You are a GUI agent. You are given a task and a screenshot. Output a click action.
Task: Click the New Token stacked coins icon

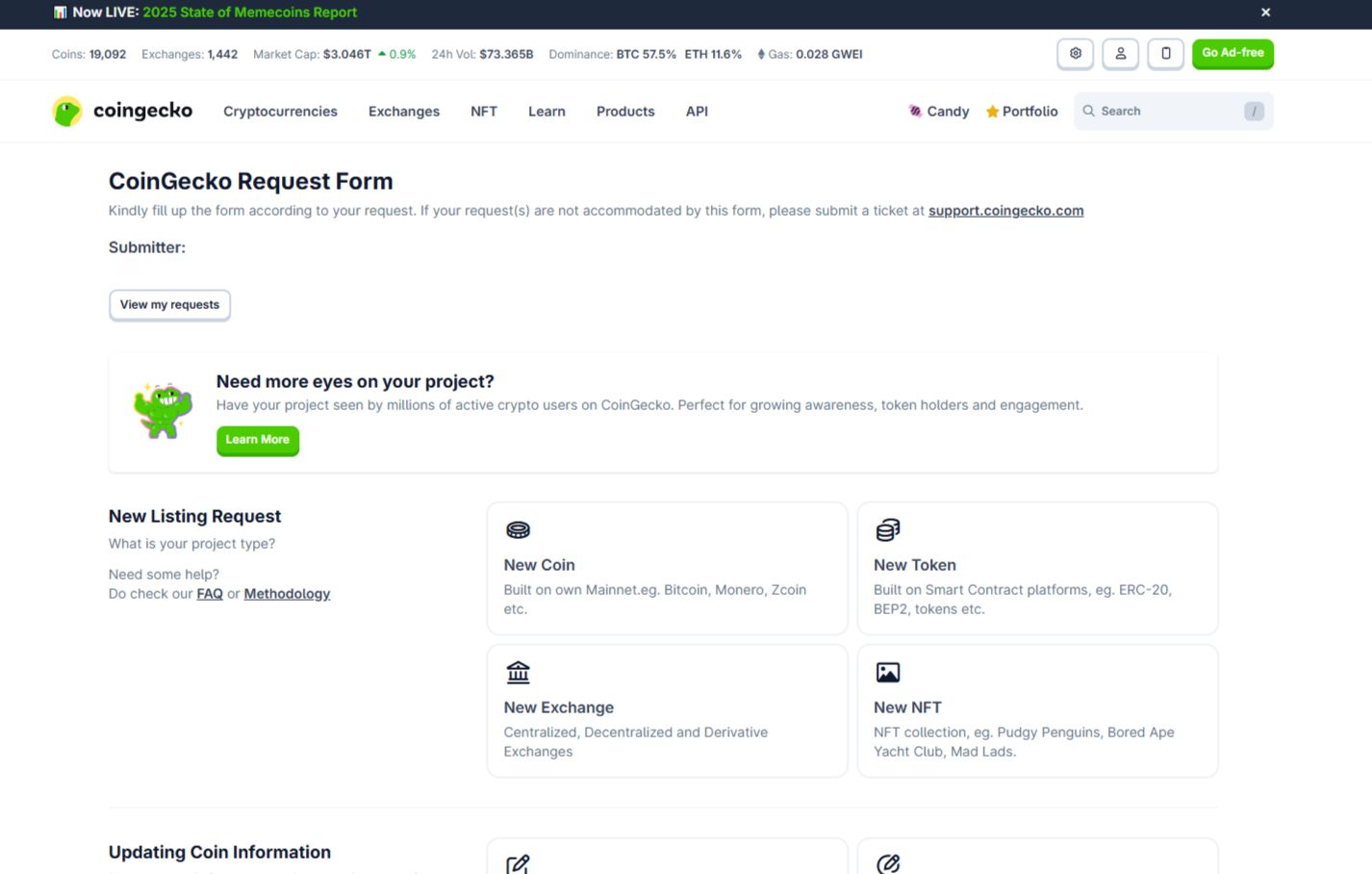point(887,528)
